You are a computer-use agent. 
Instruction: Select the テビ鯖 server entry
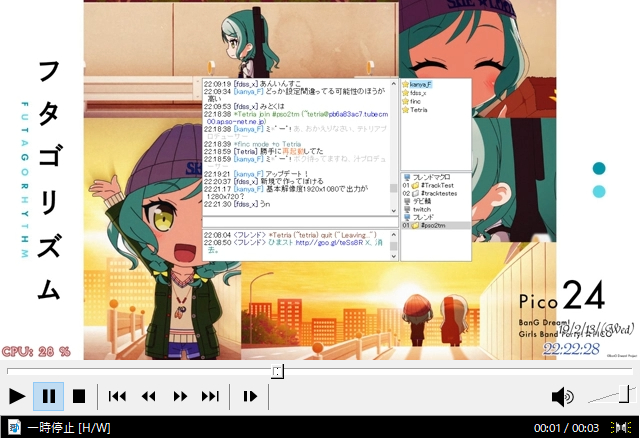422,201
